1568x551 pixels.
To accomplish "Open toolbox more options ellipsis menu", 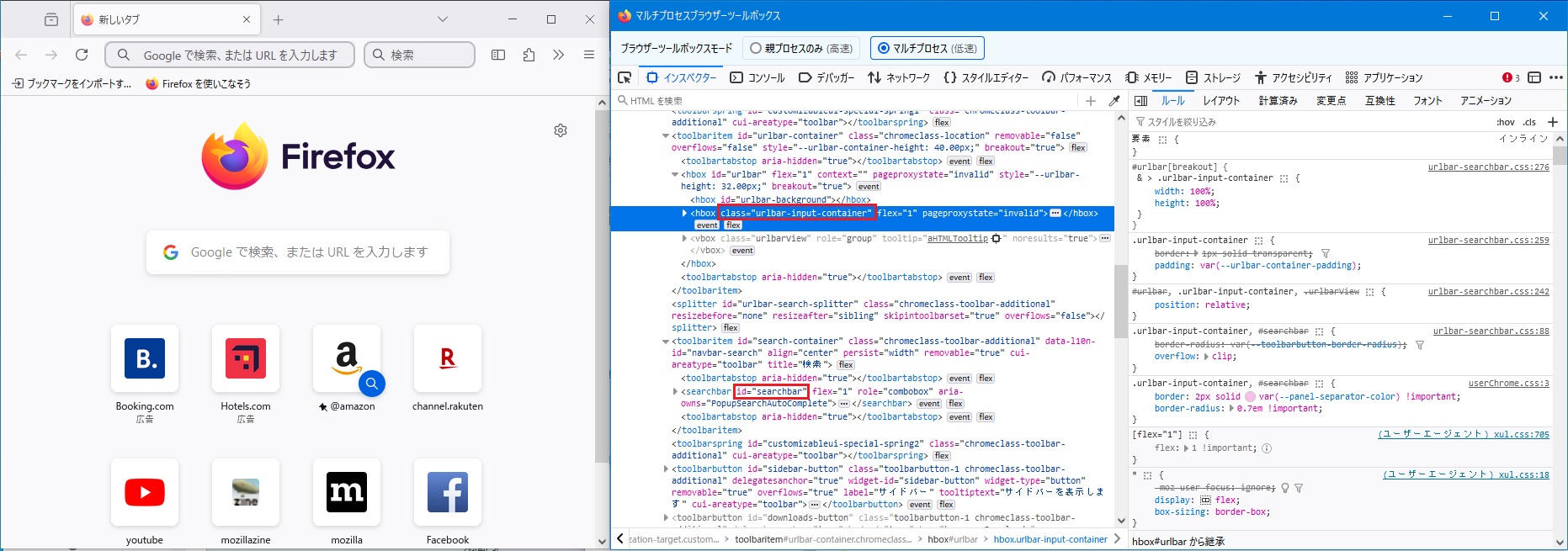I will point(1555,77).
